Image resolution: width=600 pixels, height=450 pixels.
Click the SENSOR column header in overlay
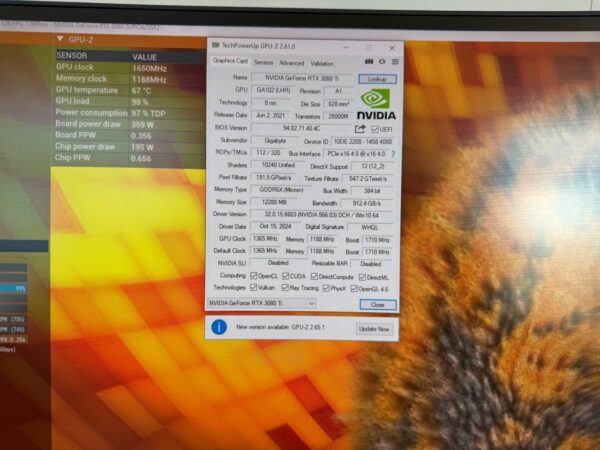click(72, 55)
